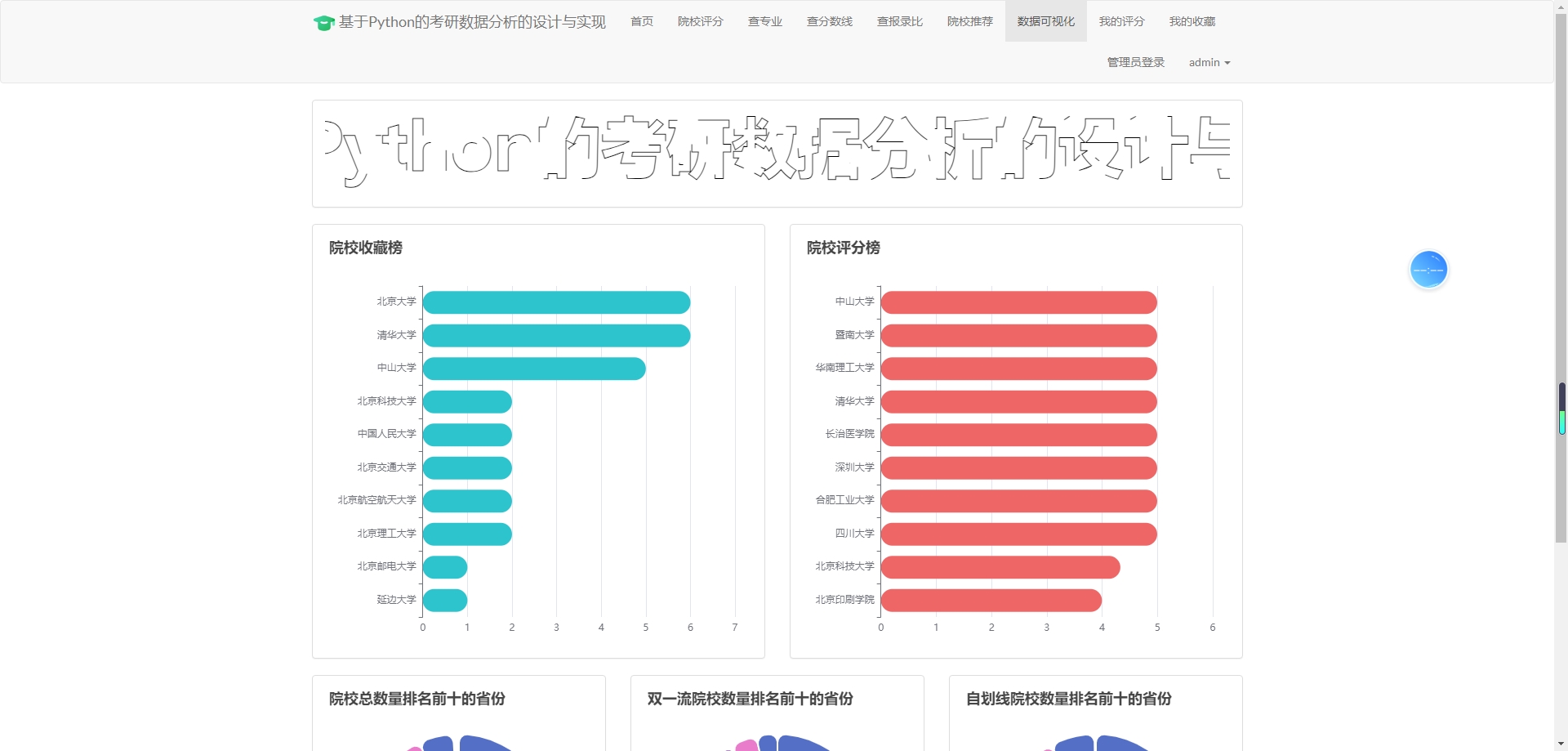1568x751 pixels.
Task: Click the 延边大学 short bar
Action: coord(445,601)
